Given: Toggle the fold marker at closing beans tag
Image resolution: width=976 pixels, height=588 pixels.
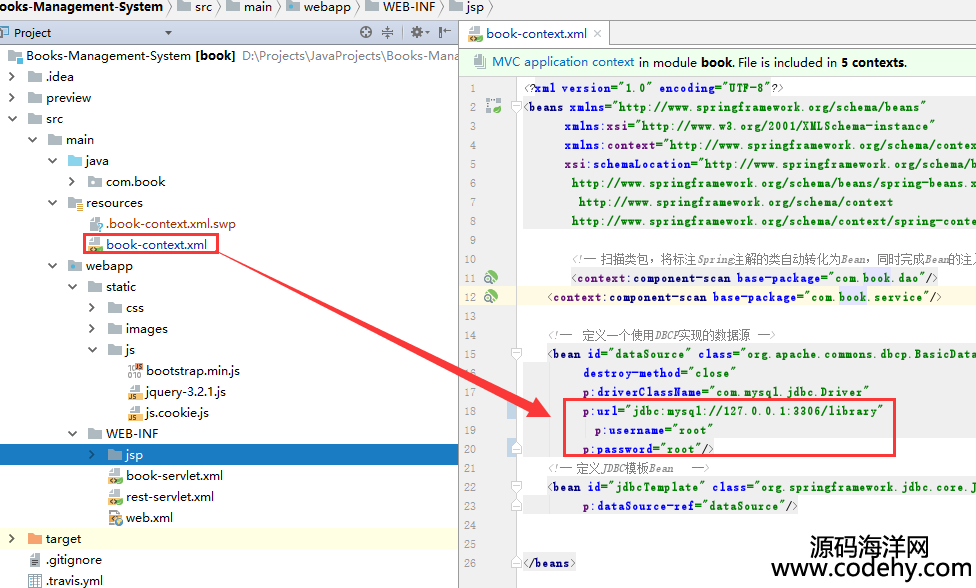Looking at the screenshot, I should click(x=516, y=562).
